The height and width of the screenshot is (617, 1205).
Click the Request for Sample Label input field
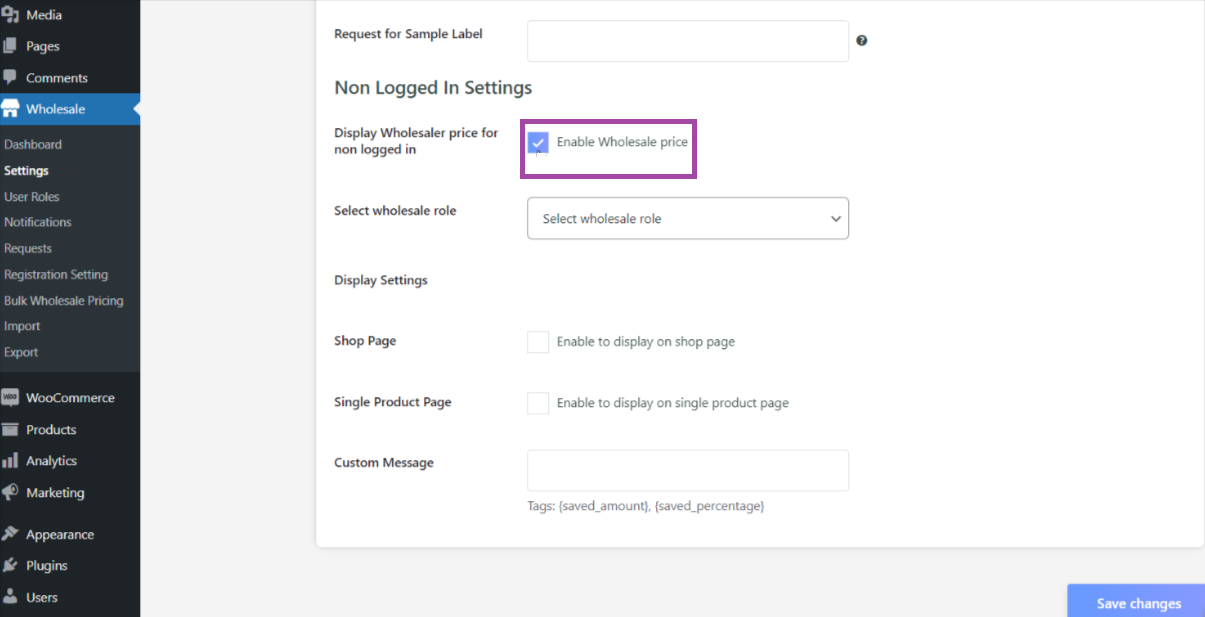tap(688, 41)
